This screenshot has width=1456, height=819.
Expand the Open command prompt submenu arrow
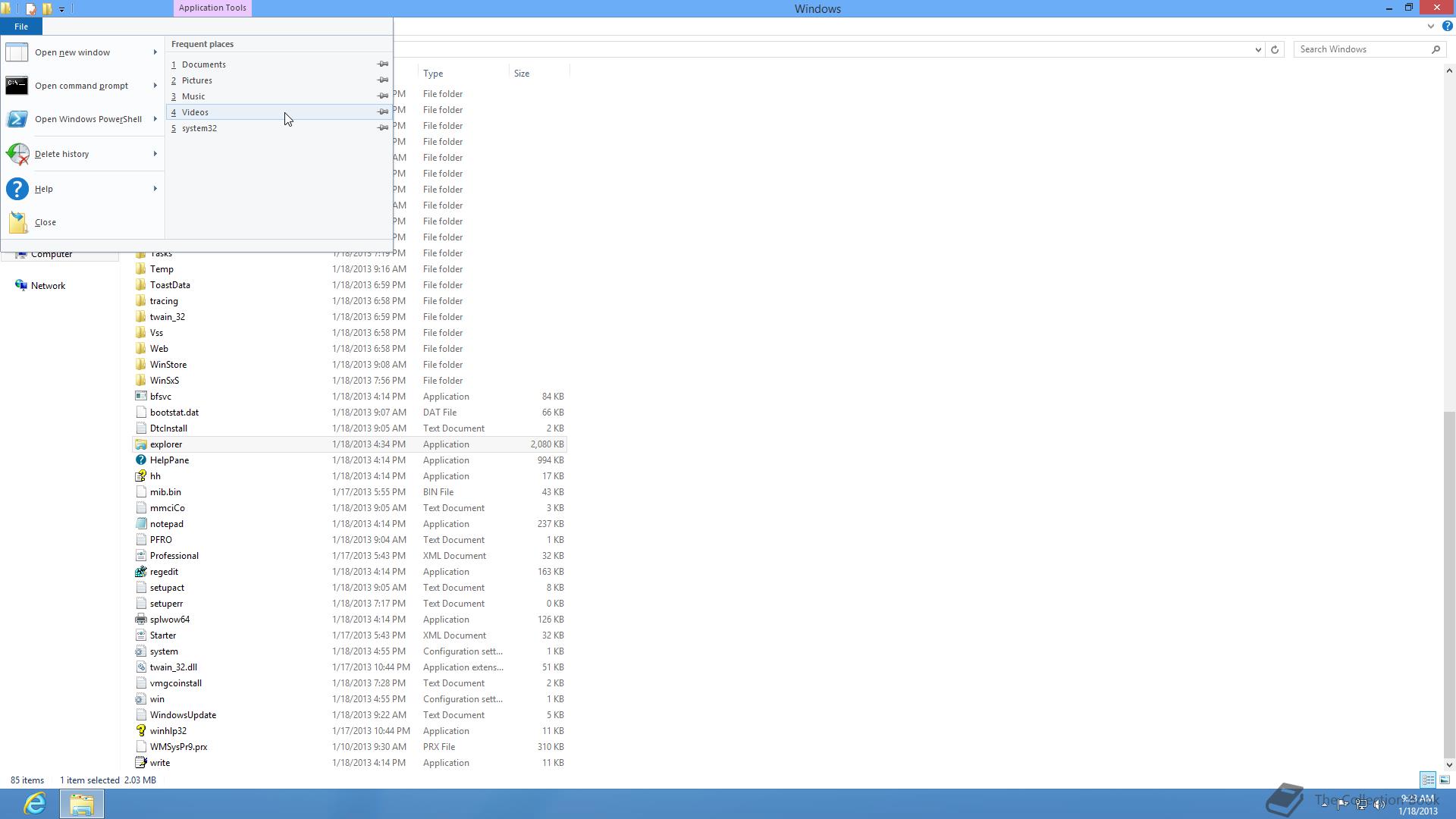click(155, 86)
